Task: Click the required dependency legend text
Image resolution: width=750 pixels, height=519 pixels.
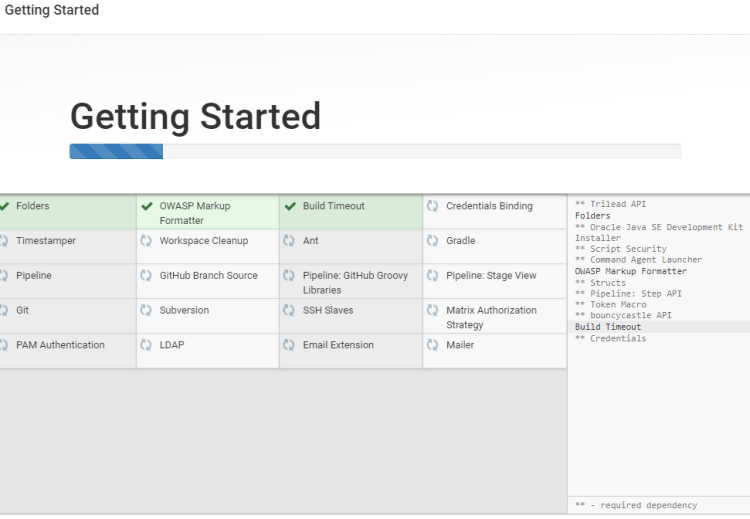Action: 636,505
